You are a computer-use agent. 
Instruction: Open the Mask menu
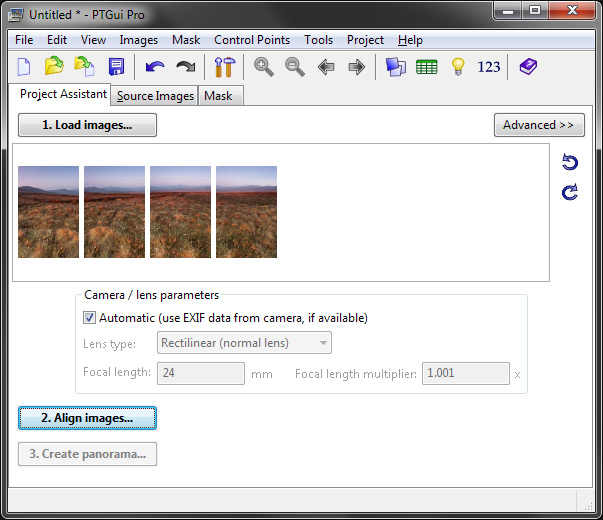pyautogui.click(x=186, y=40)
